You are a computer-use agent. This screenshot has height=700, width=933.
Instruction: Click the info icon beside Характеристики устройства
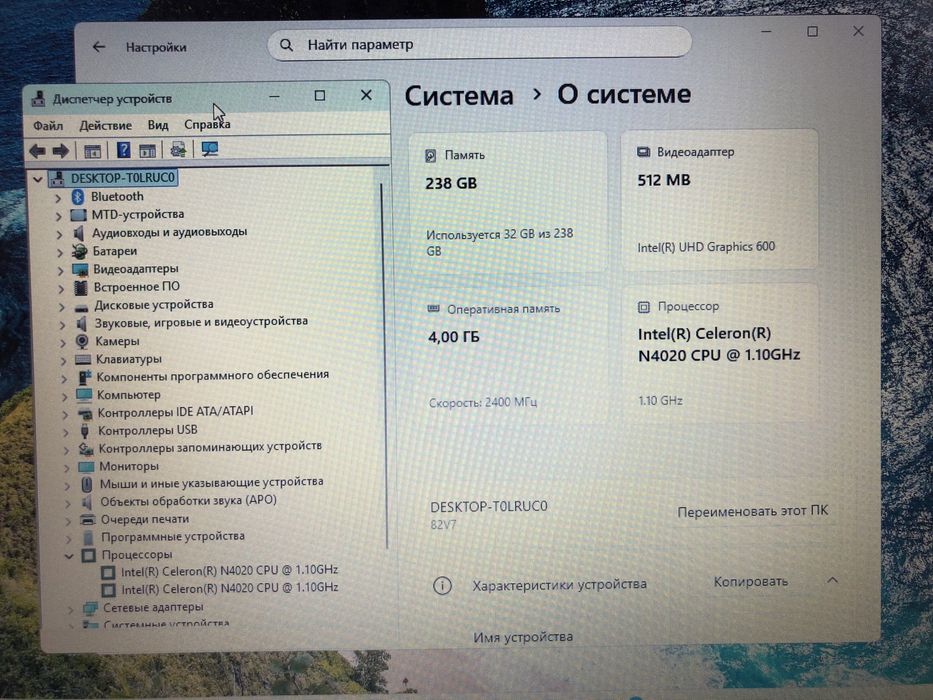click(442, 586)
